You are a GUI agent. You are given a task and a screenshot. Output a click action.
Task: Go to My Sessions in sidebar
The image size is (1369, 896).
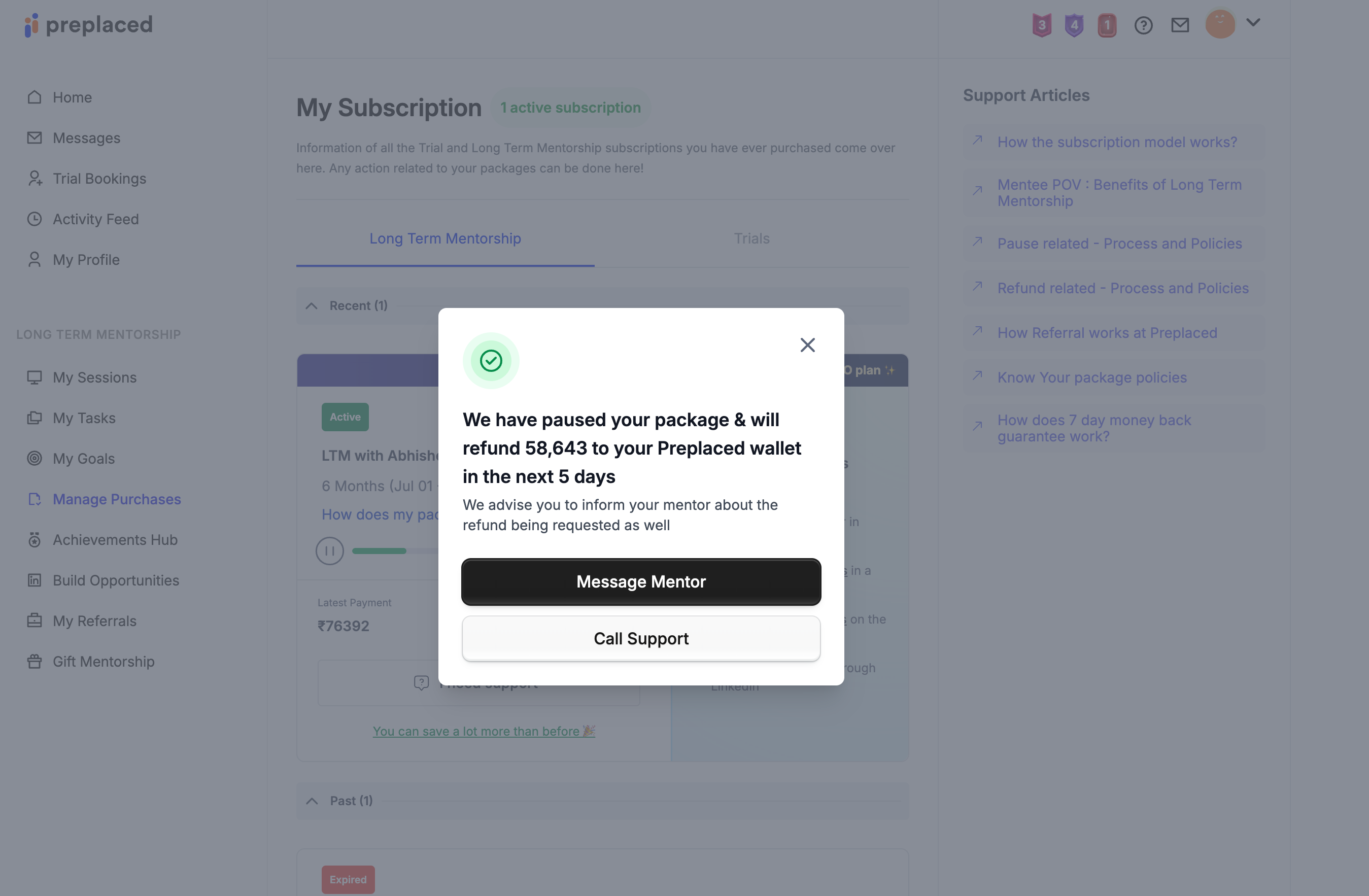click(x=94, y=378)
